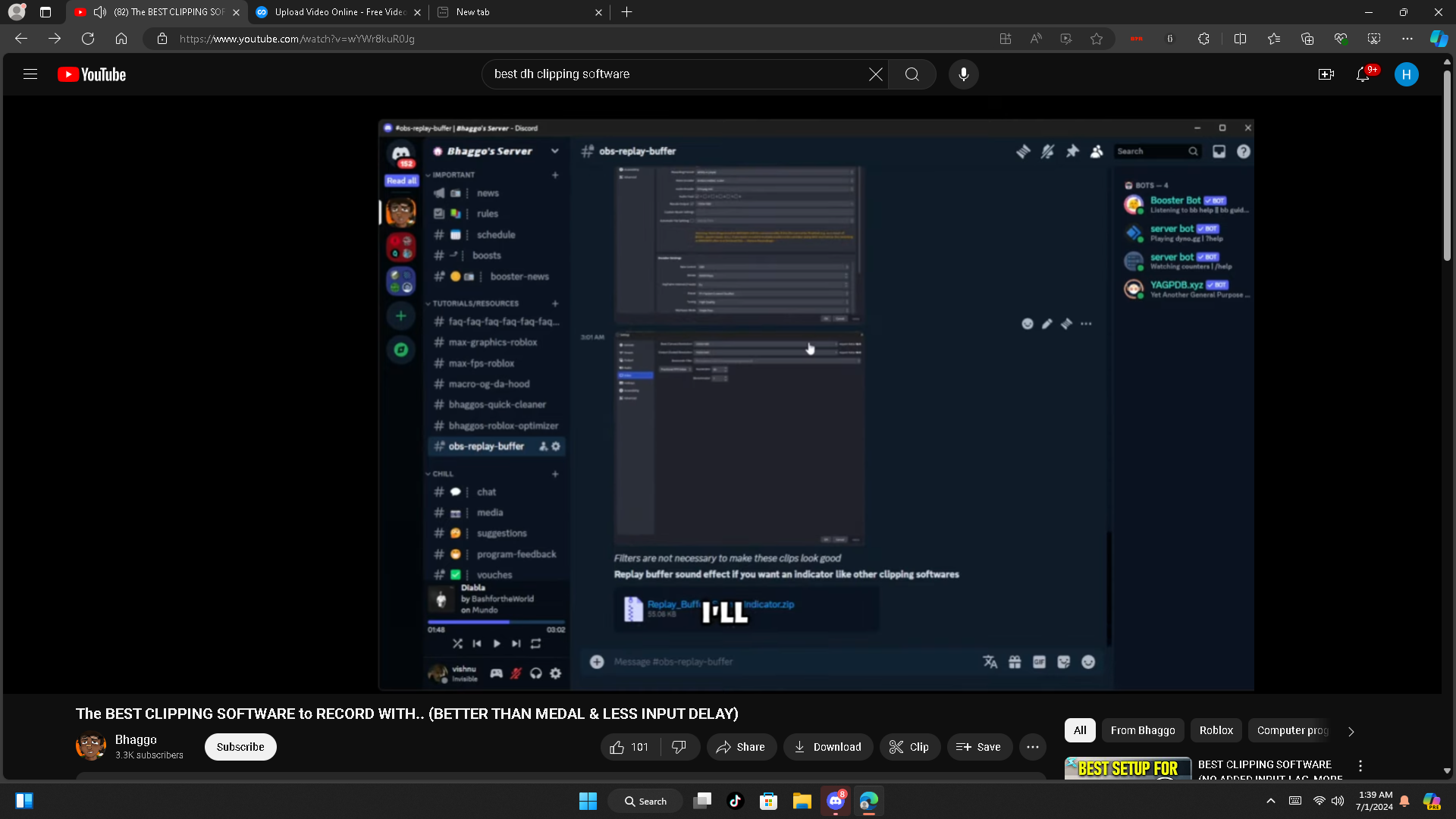Select the Computer programming chip
This screenshot has height=819, width=1456.
click(x=1292, y=730)
